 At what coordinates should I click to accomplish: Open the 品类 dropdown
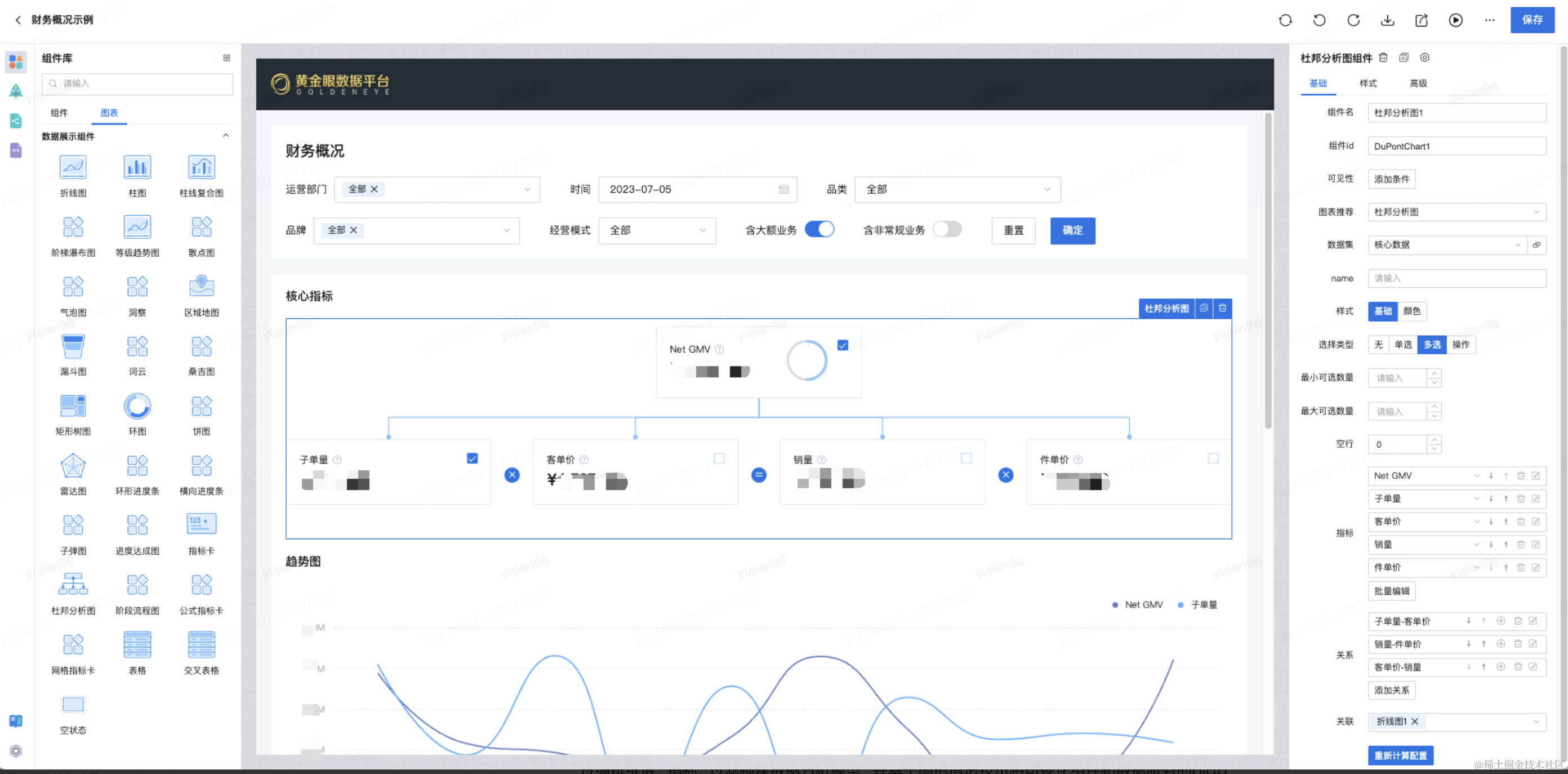pyautogui.click(x=957, y=189)
